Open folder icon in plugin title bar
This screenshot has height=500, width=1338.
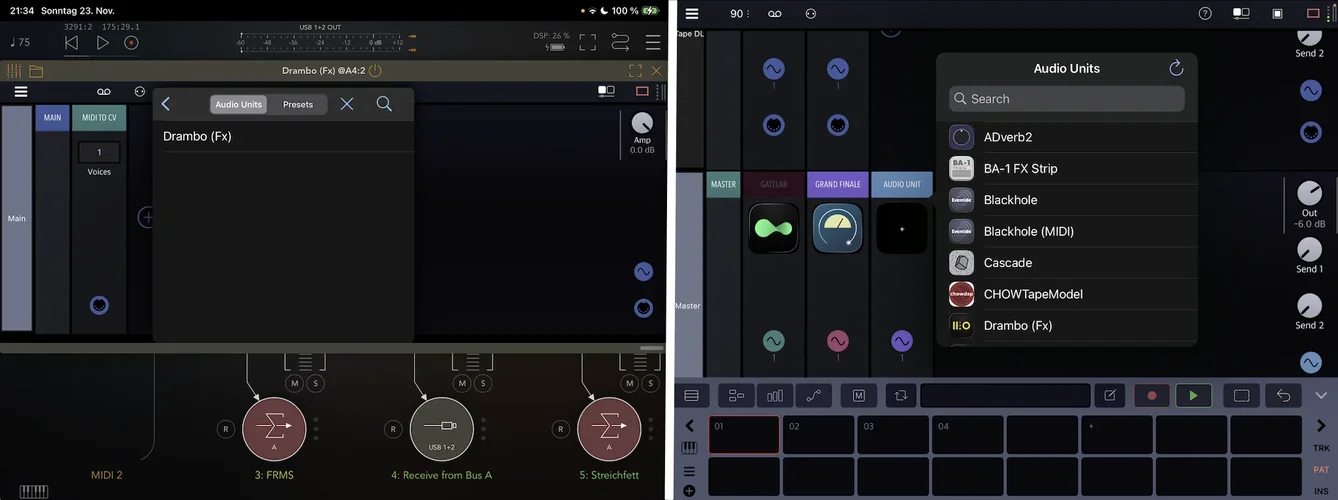pyautogui.click(x=36, y=71)
